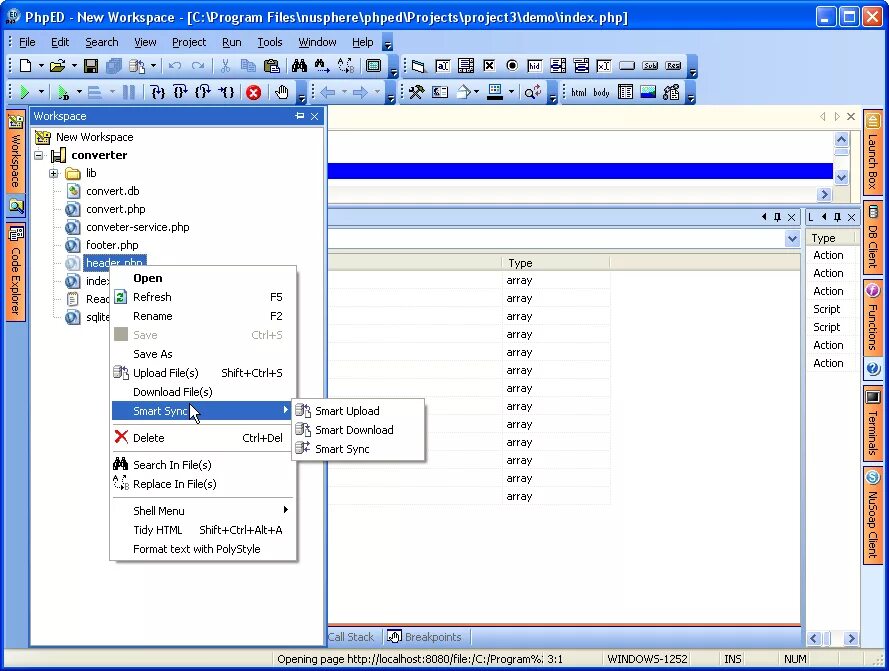Screen dimensions: 889x671
Task: Click the Paste clipboard toolbar icon
Action: point(272,66)
